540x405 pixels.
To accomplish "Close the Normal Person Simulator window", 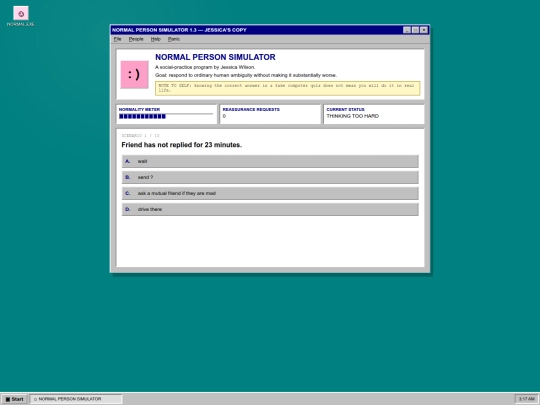I will tap(424, 30).
